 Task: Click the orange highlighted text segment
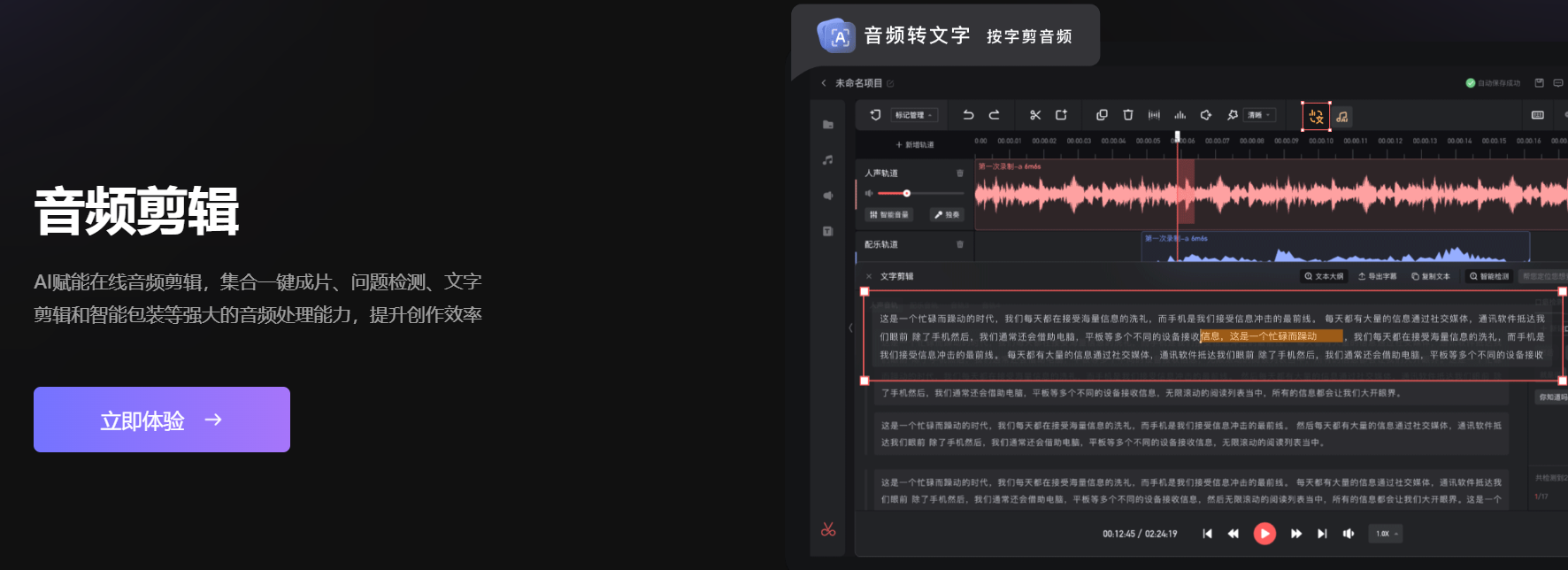coord(1271,336)
